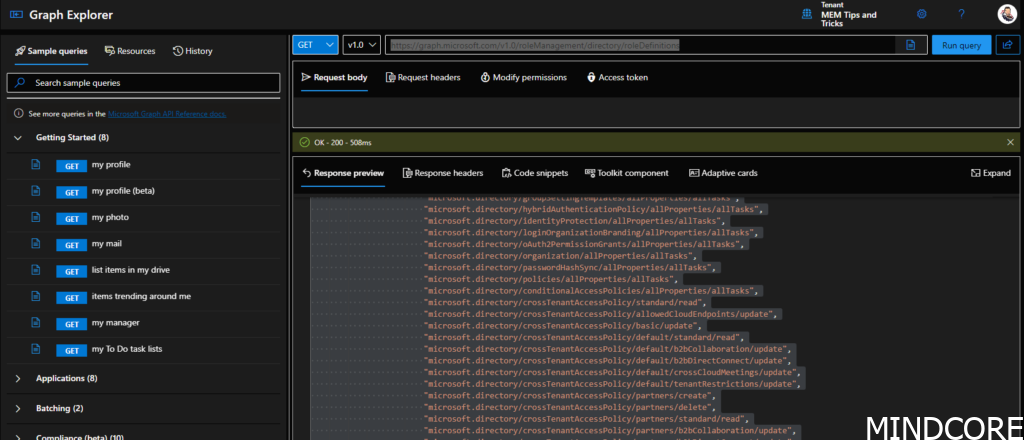Select the Response preview tab
The height and width of the screenshot is (440, 1024).
(343, 173)
